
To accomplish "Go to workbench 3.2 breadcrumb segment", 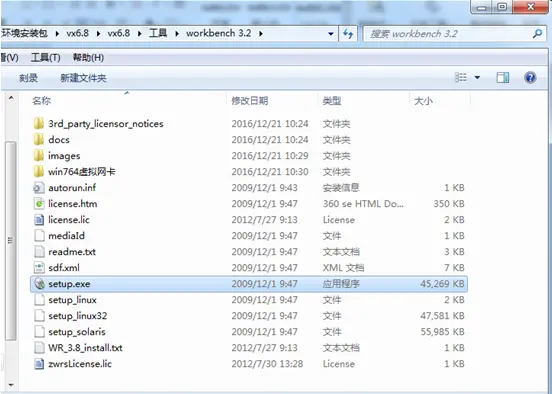I will coord(218,33).
